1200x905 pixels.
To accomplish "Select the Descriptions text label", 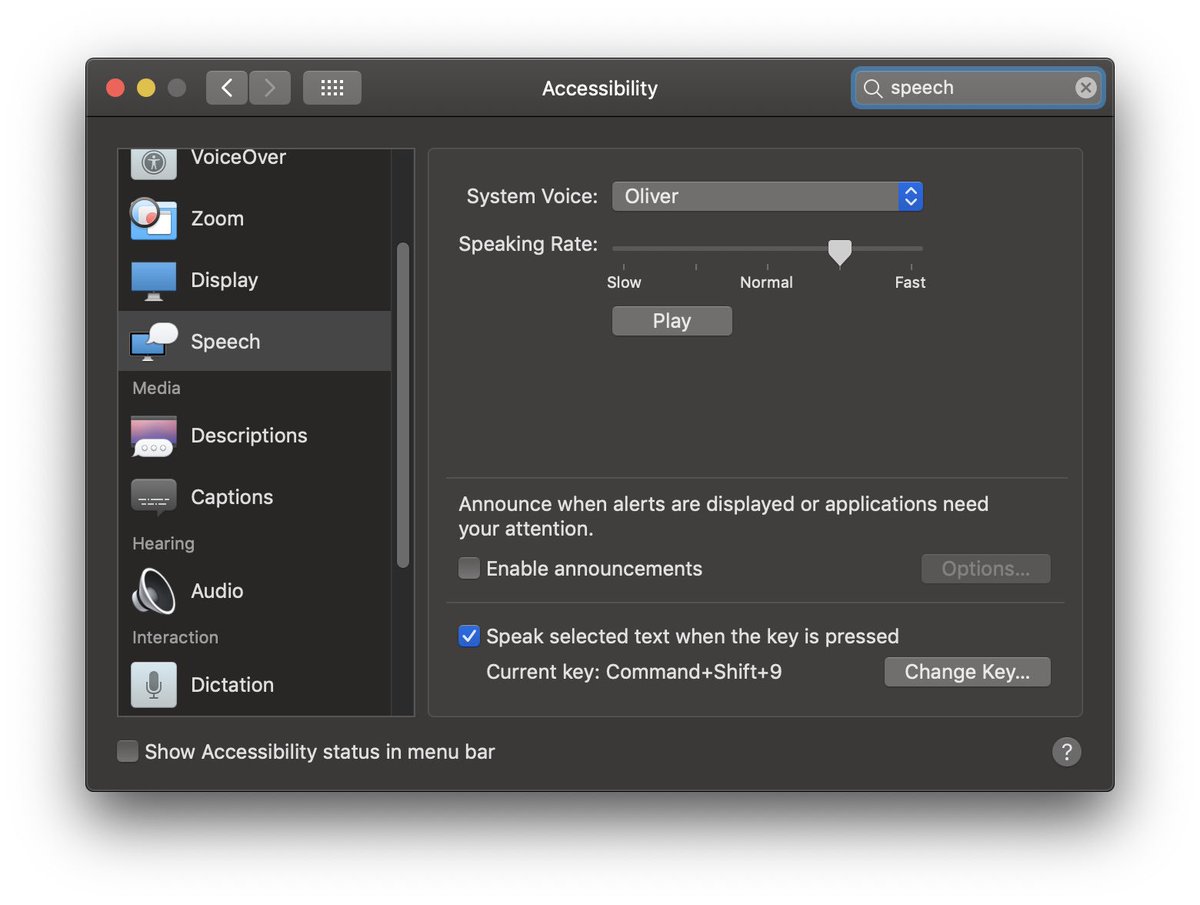I will tap(249, 436).
